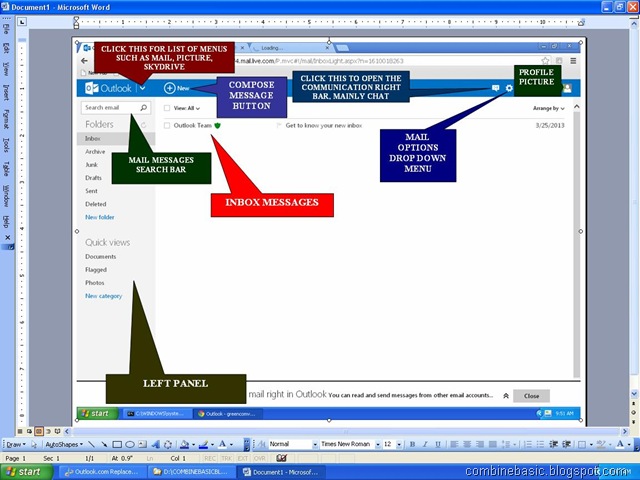640x480 pixels.
Task: Toggle Underline formatting
Action: click(x=438, y=444)
